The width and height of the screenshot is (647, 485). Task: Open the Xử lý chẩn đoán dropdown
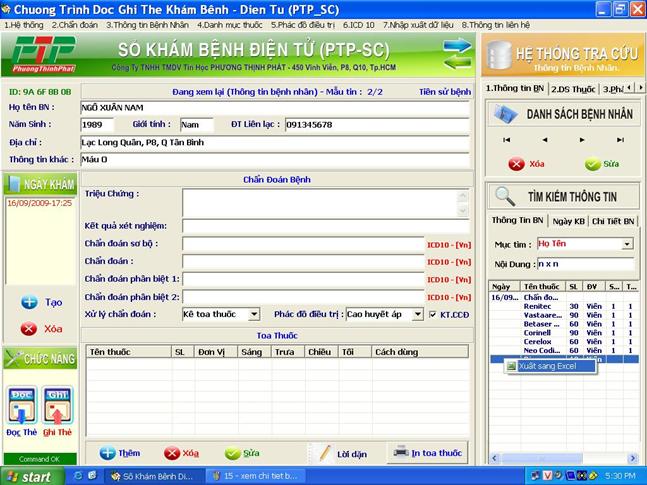pos(254,315)
